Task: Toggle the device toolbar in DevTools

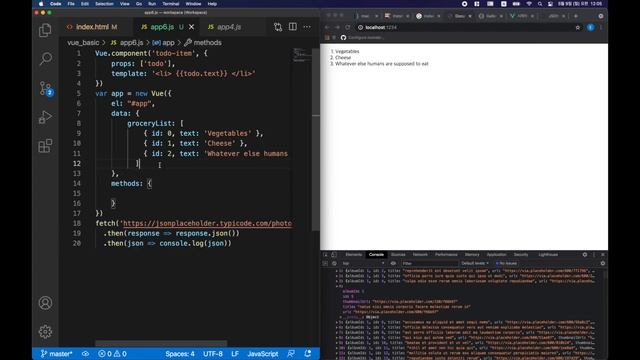Action: 334,255
